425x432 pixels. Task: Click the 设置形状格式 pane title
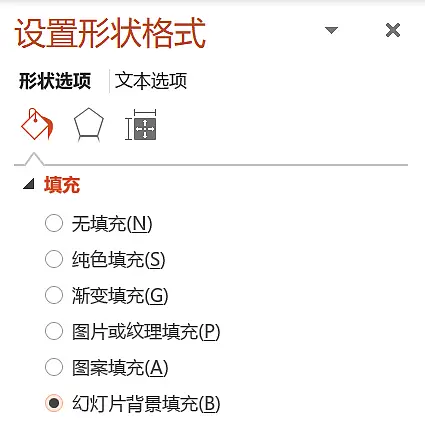tap(110, 33)
